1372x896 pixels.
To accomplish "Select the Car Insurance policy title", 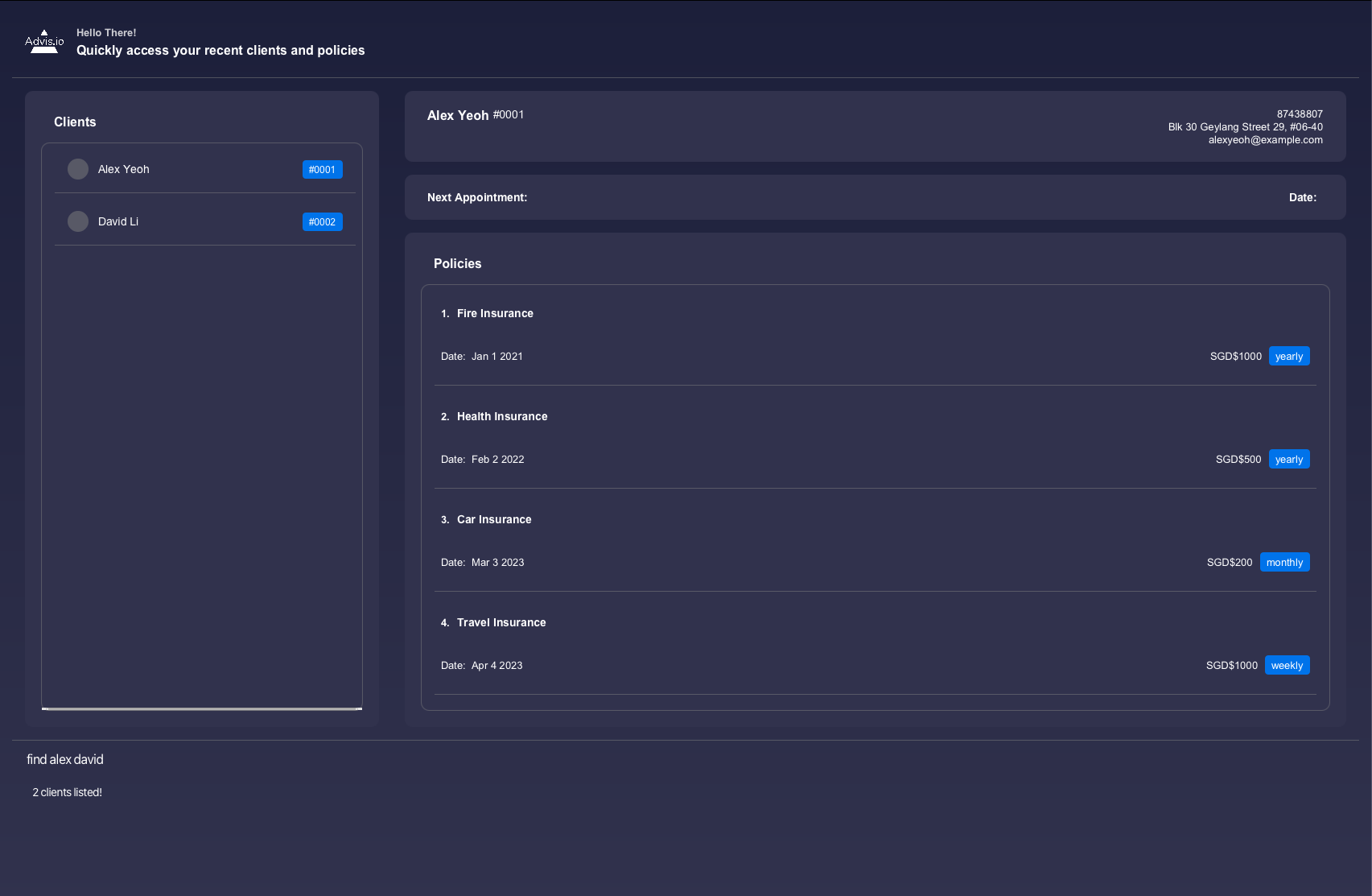I will (494, 519).
